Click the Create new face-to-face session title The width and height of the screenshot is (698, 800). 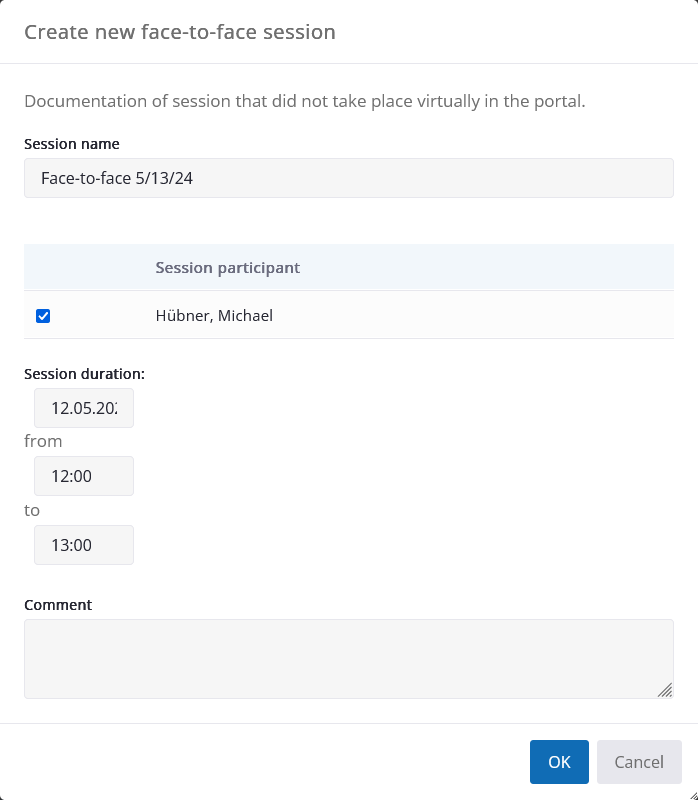click(180, 32)
